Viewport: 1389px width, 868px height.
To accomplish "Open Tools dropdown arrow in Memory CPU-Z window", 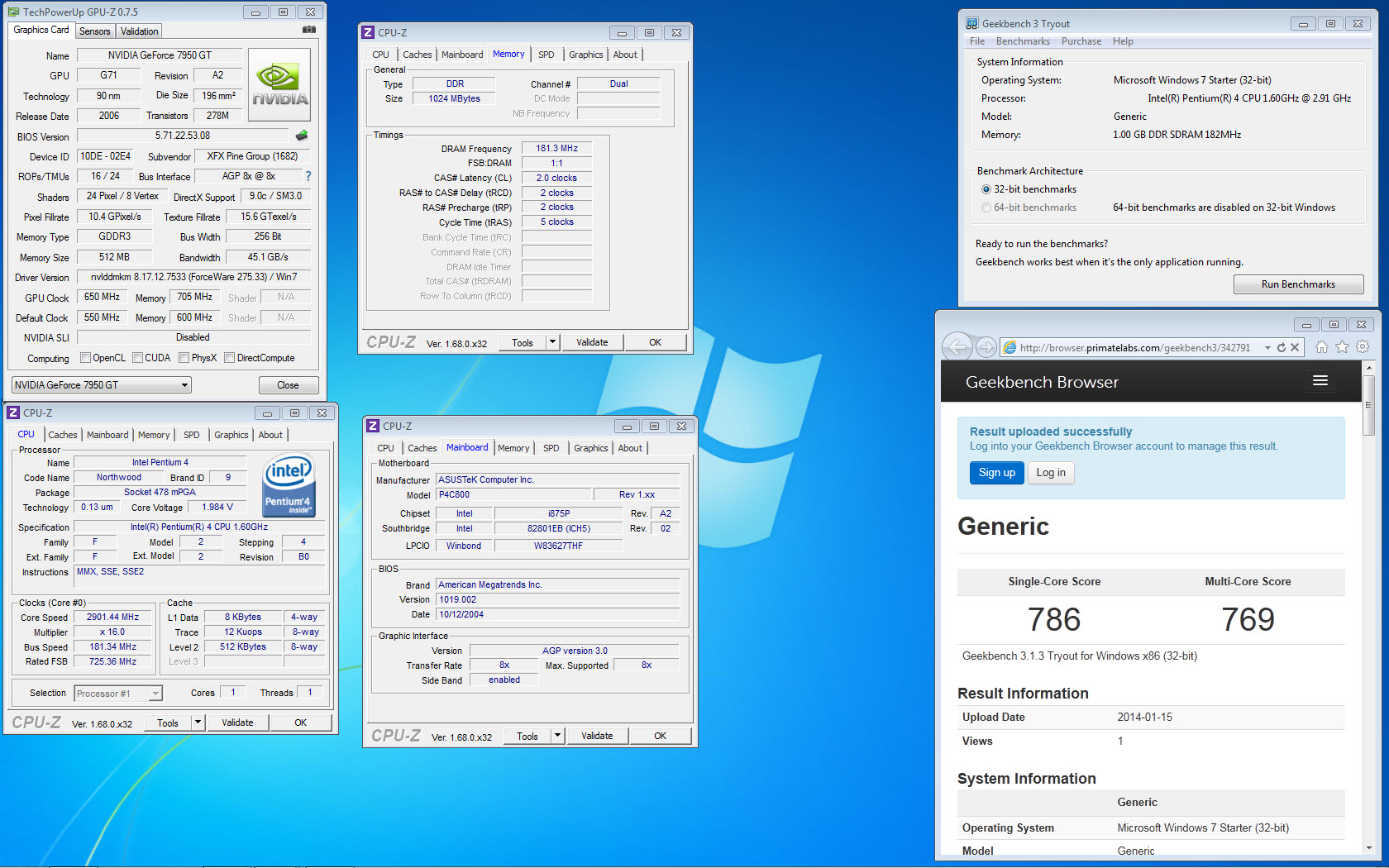I will (x=553, y=342).
